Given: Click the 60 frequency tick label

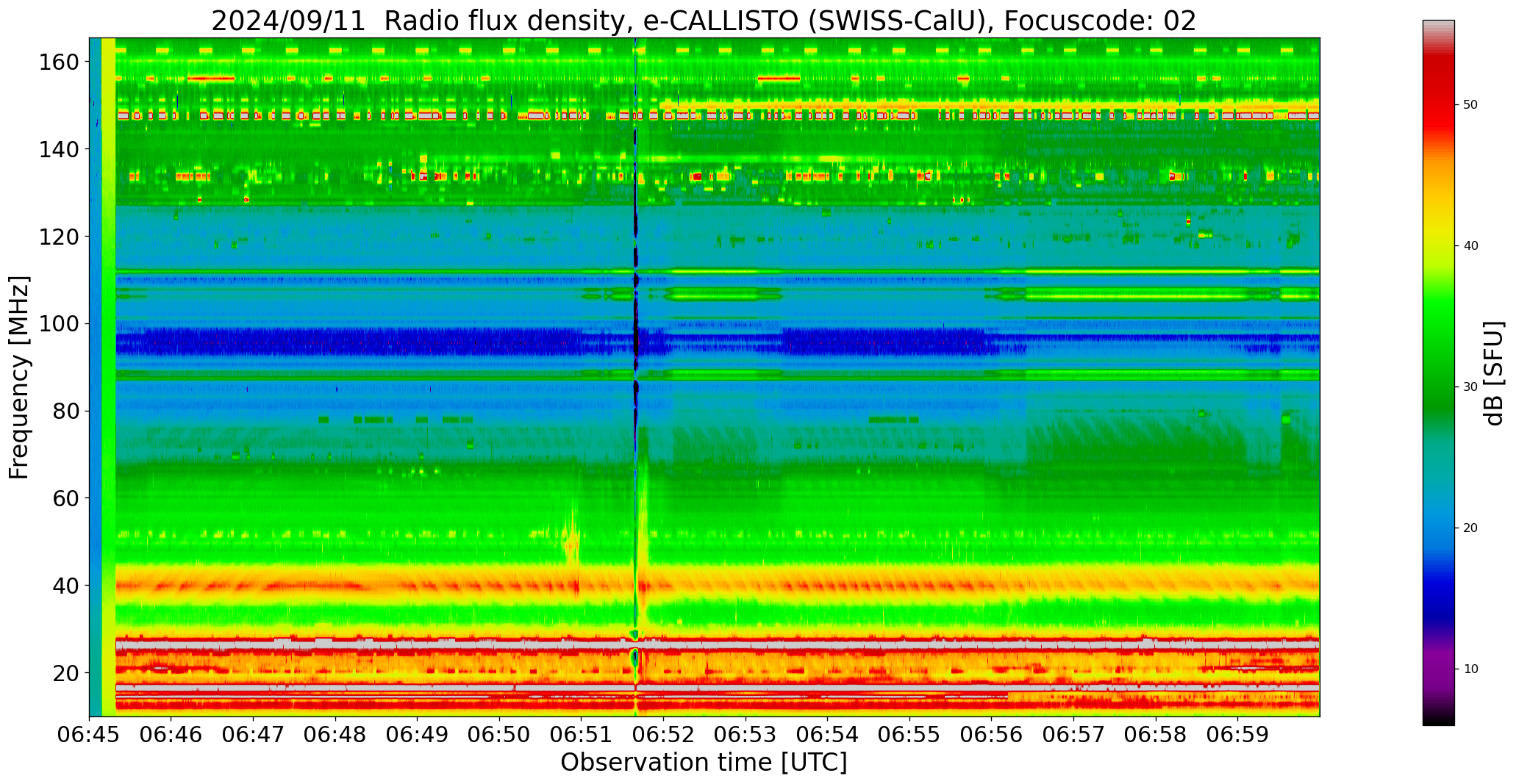Looking at the screenshot, I should [66, 498].
